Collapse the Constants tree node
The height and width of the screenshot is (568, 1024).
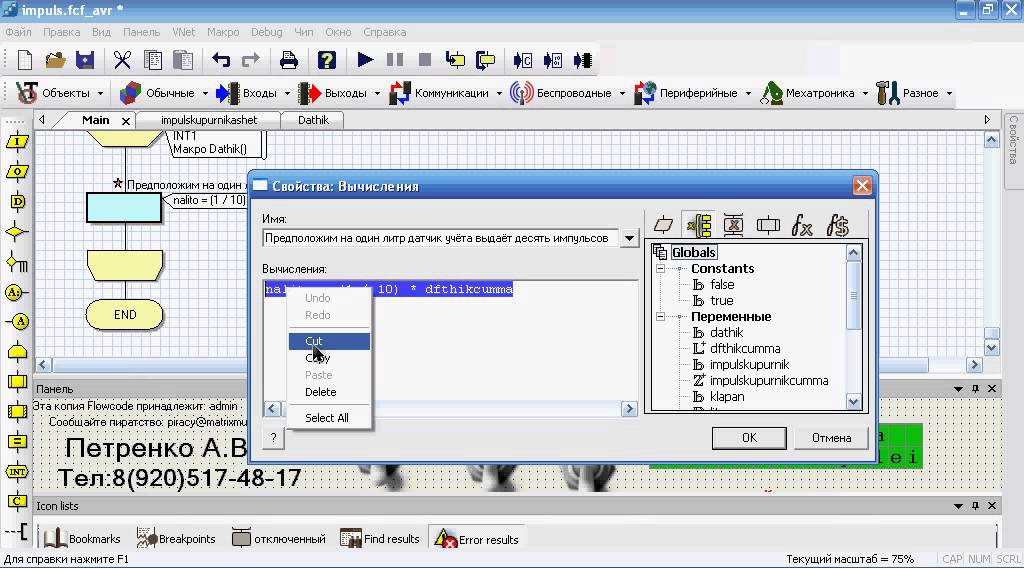(x=660, y=268)
